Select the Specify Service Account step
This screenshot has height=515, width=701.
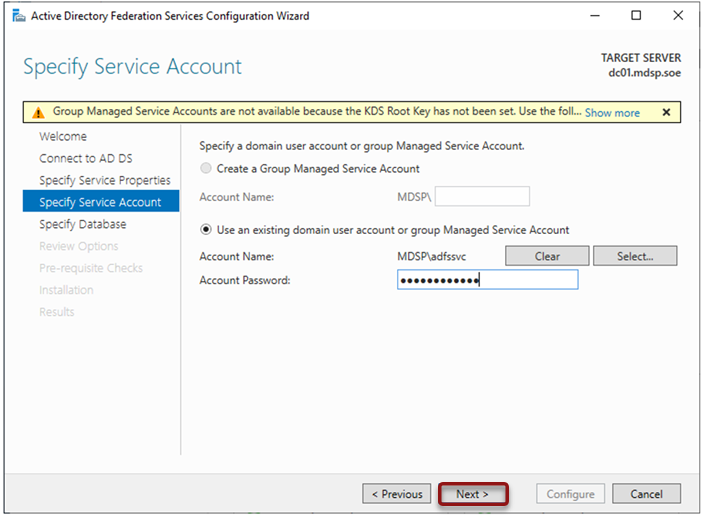coord(101,201)
